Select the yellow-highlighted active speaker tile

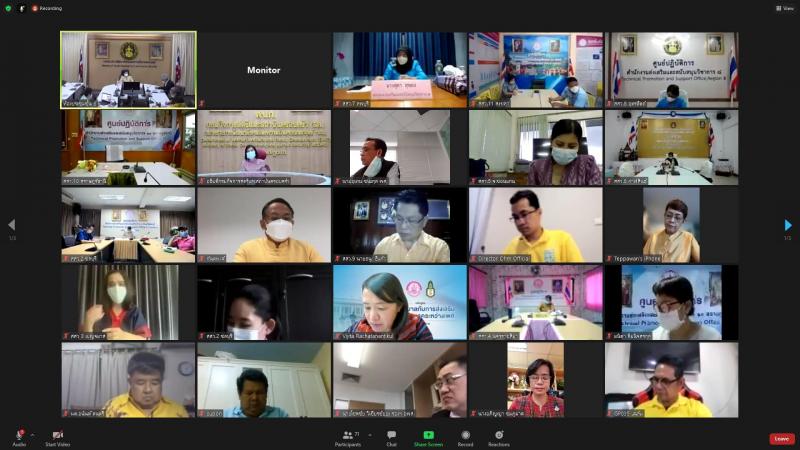(128, 70)
